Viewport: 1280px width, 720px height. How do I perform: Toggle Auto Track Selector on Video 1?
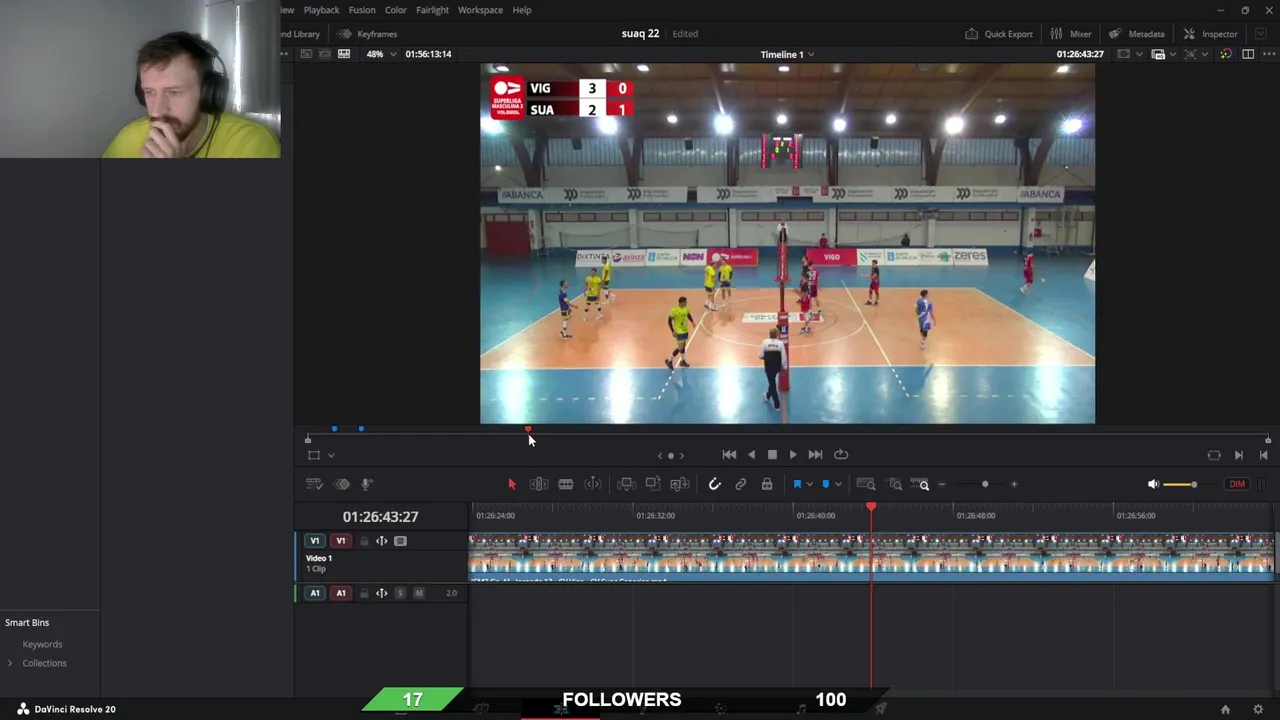point(382,541)
